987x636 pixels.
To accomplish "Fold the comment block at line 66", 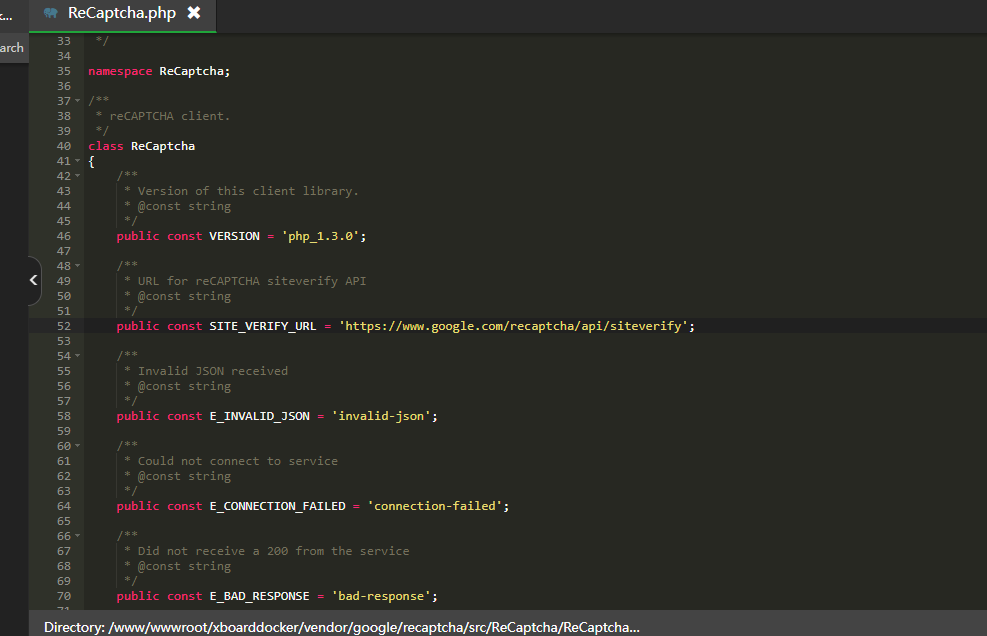I will 78,536.
